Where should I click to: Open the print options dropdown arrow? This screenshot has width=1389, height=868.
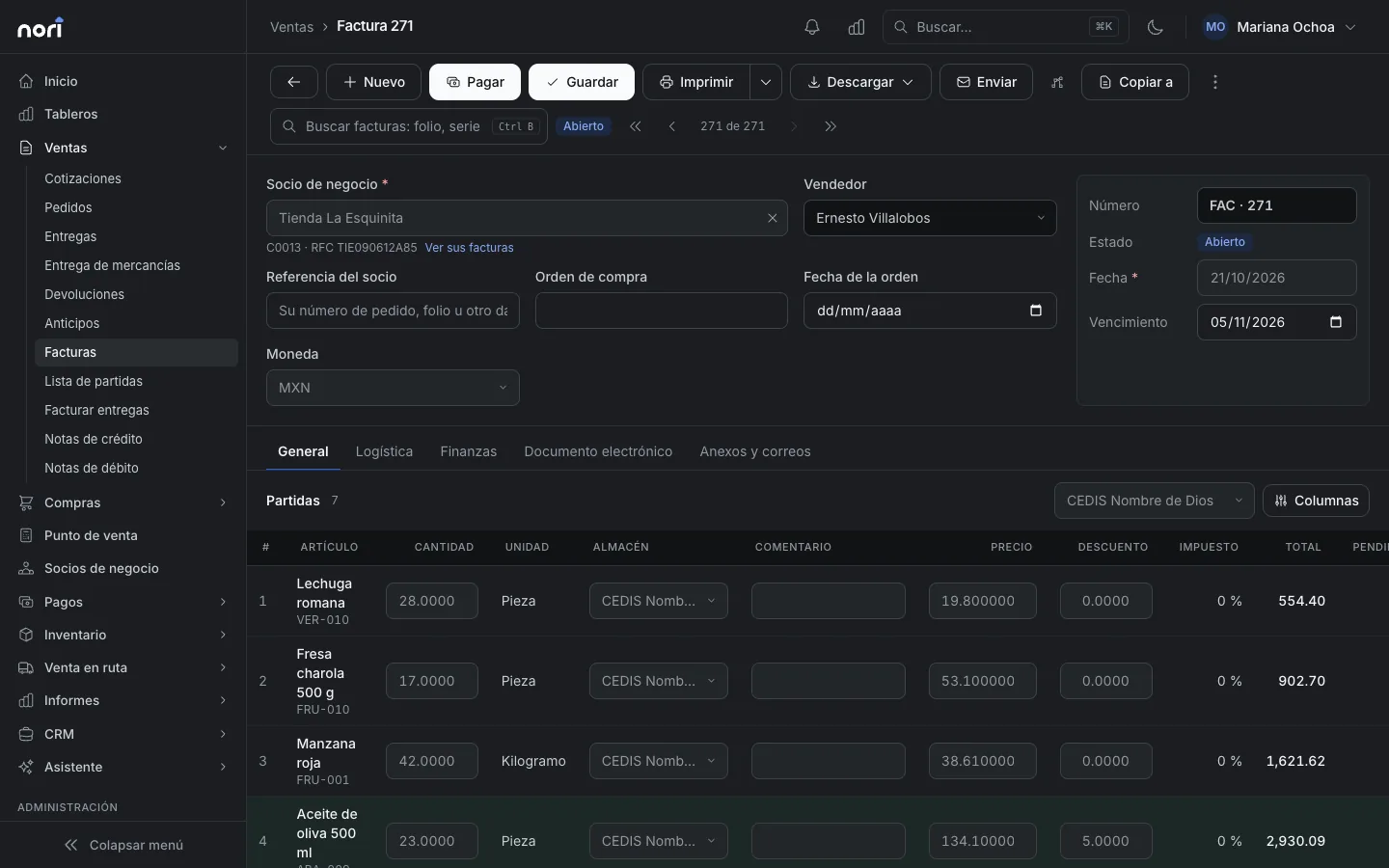point(766,82)
